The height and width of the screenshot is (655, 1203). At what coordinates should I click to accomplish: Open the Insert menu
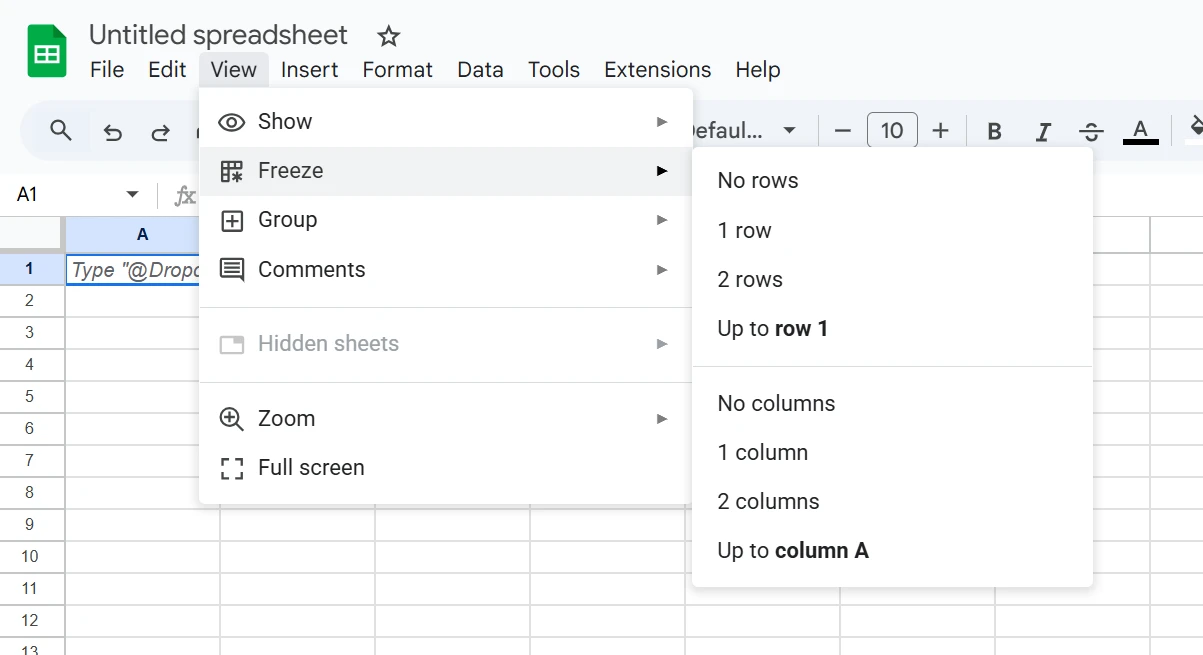click(x=309, y=70)
